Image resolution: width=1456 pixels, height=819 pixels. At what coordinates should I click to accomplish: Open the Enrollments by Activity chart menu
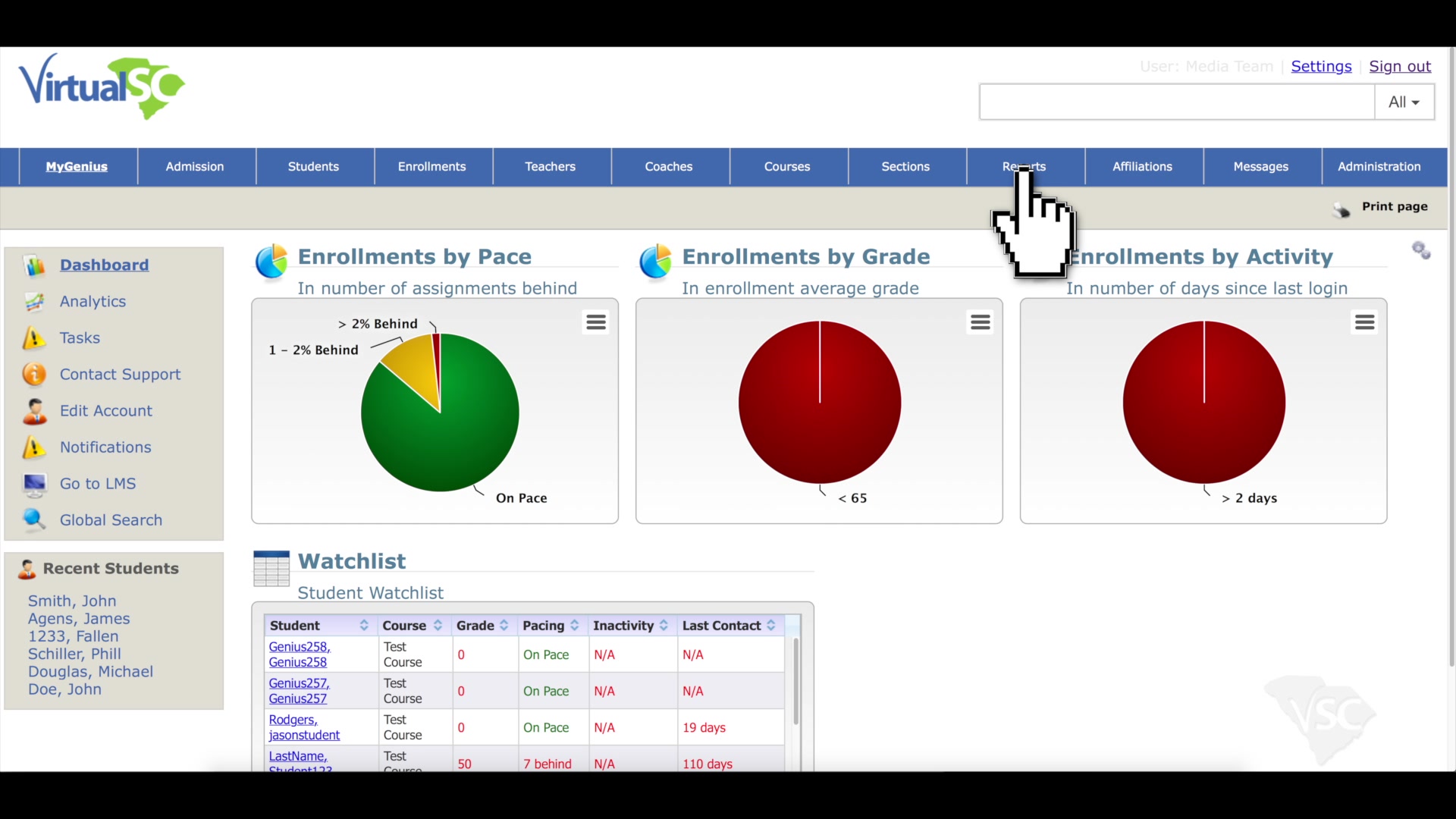click(x=1365, y=322)
